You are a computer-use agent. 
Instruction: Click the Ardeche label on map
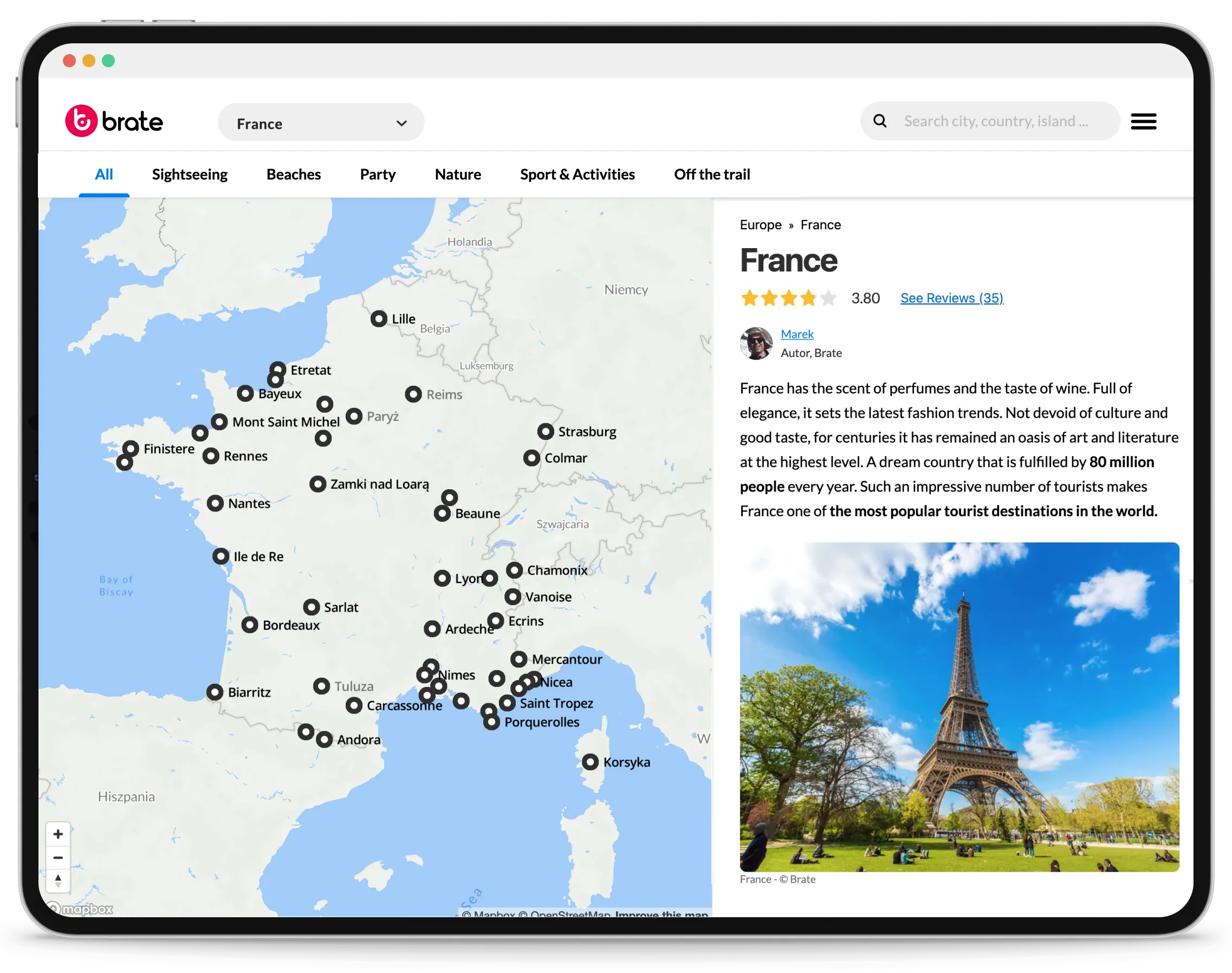(x=469, y=629)
